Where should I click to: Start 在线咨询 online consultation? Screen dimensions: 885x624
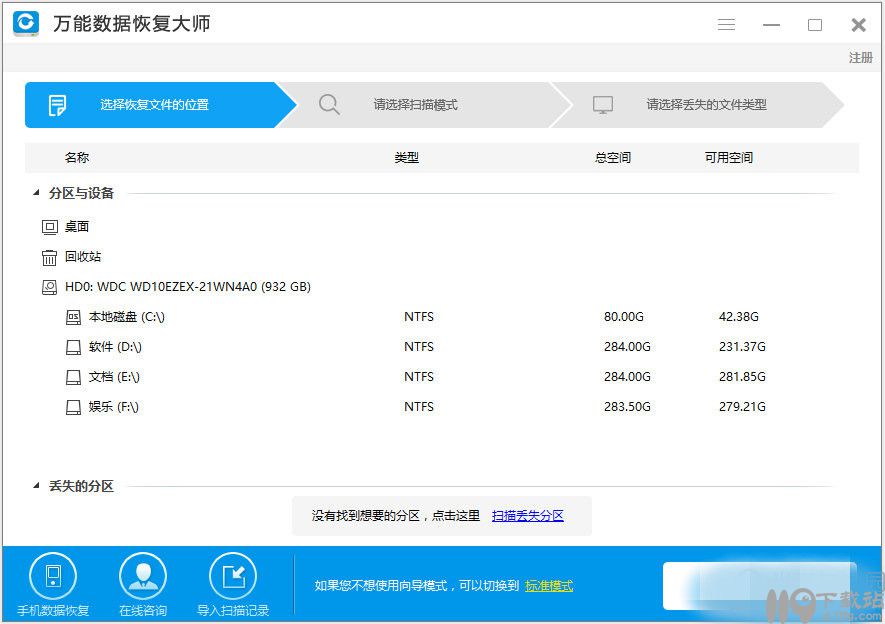(142, 583)
